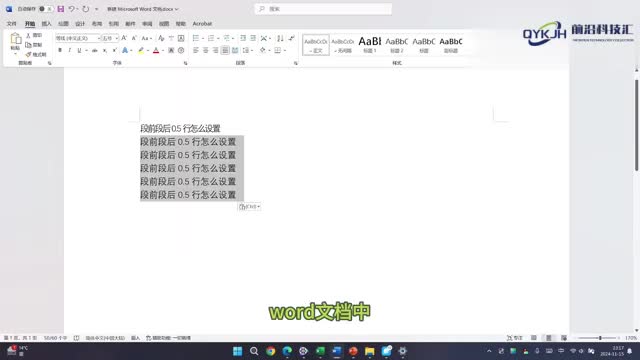Decrease font size with smaller A icon
This screenshot has height=360, width=640.
(x=134, y=38)
